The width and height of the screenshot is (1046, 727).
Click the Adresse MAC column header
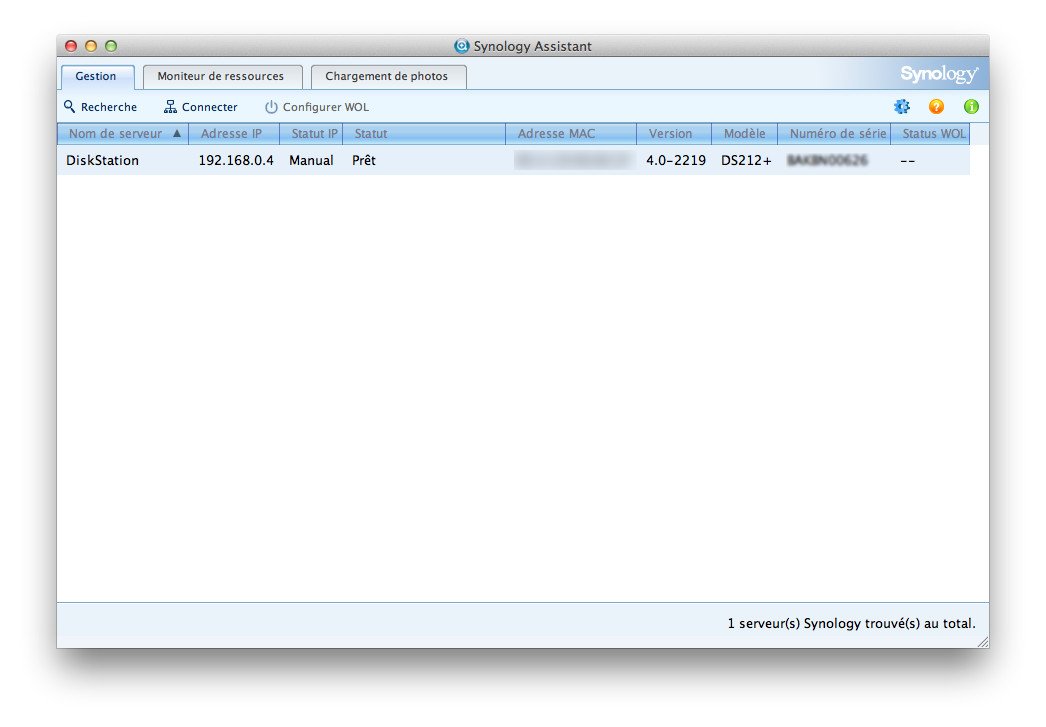[x=556, y=134]
